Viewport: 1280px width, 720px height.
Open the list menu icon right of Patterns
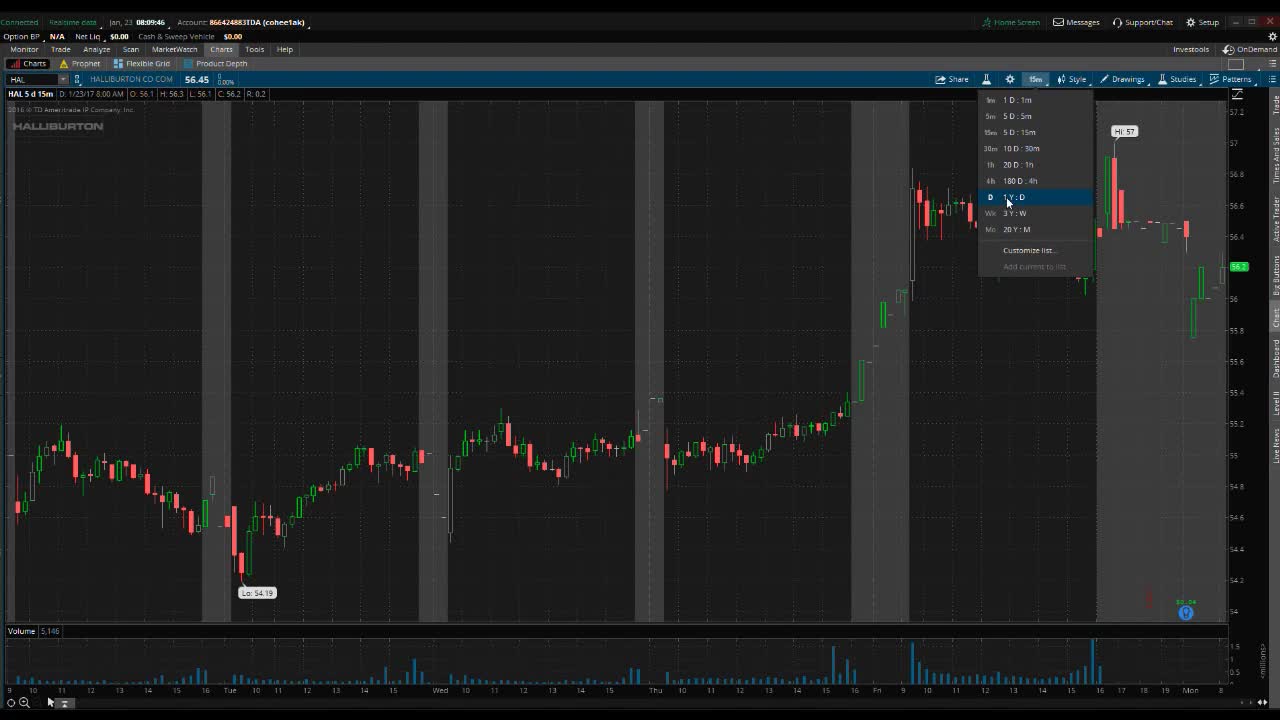(x=1272, y=79)
